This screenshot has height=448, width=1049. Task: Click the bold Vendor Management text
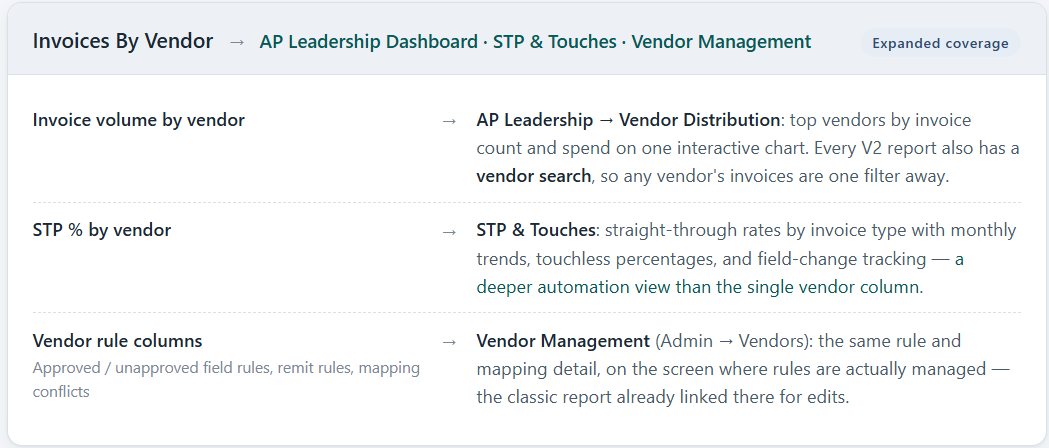tap(563, 340)
